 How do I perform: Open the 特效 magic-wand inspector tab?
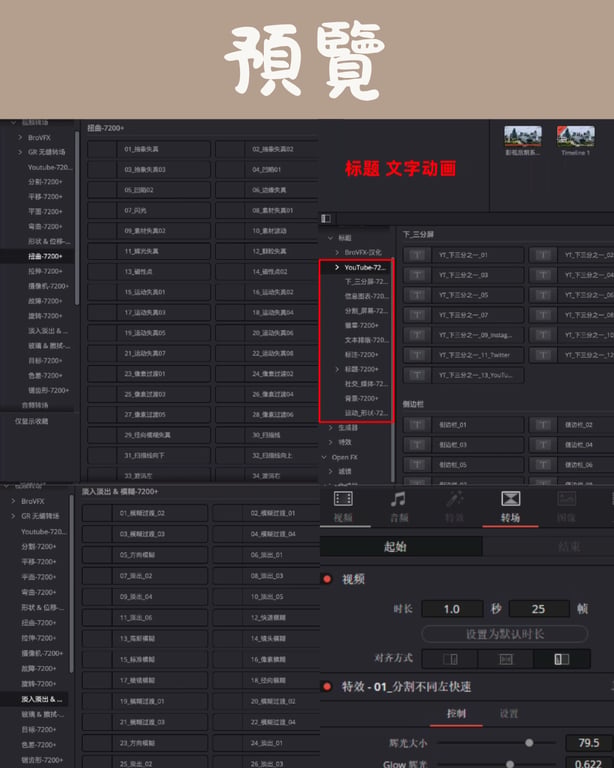tap(454, 499)
